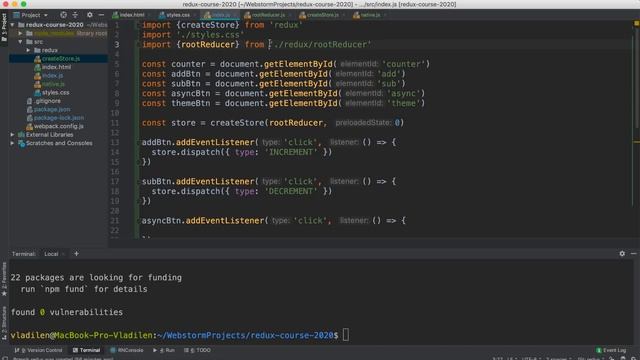Add a new terminal session with plus
Image resolution: width=640 pixels, height=360 pixels.
coord(76,254)
